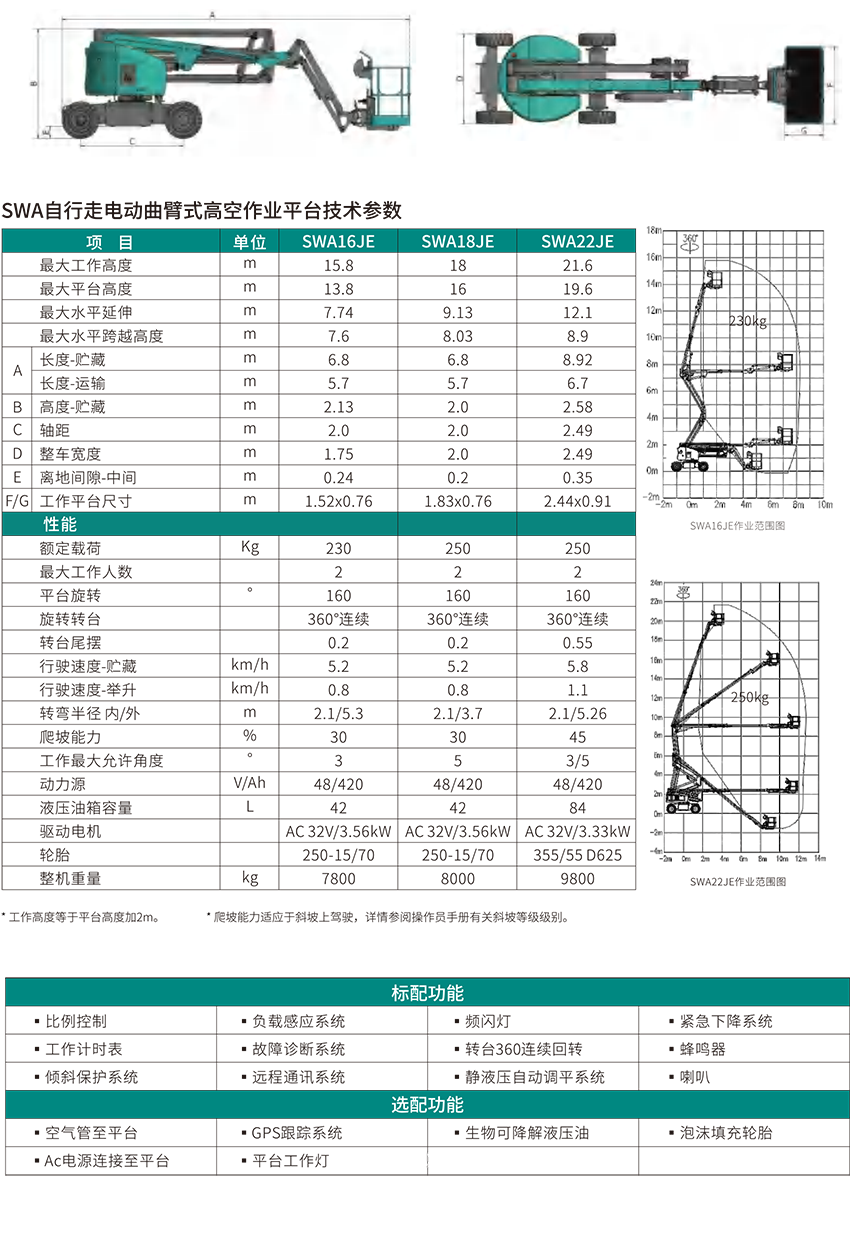The width and height of the screenshot is (850, 1238).
Task: Select the SWA18JE column header
Action: click(457, 241)
